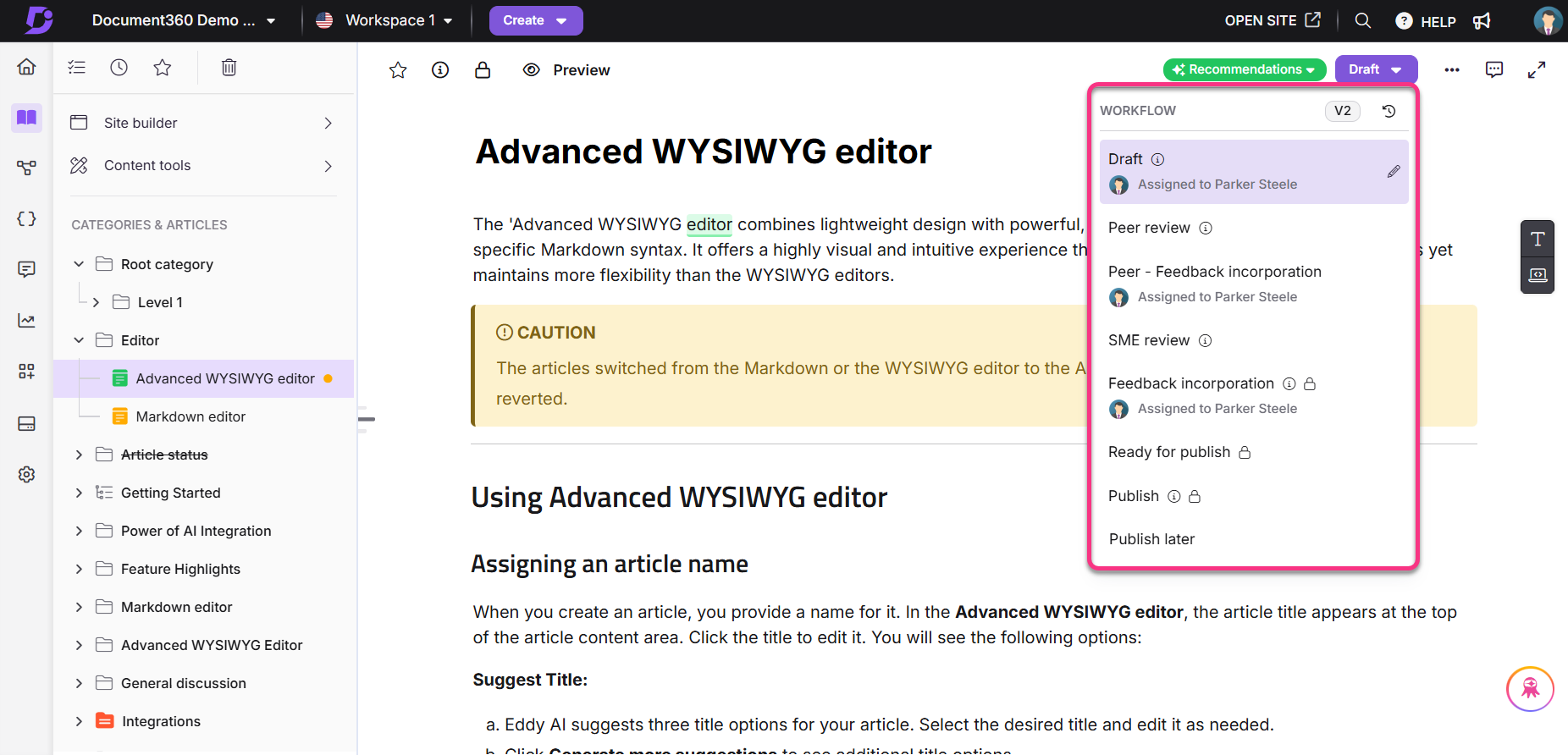
Task: Expand editor to full screen
Action: (1537, 69)
